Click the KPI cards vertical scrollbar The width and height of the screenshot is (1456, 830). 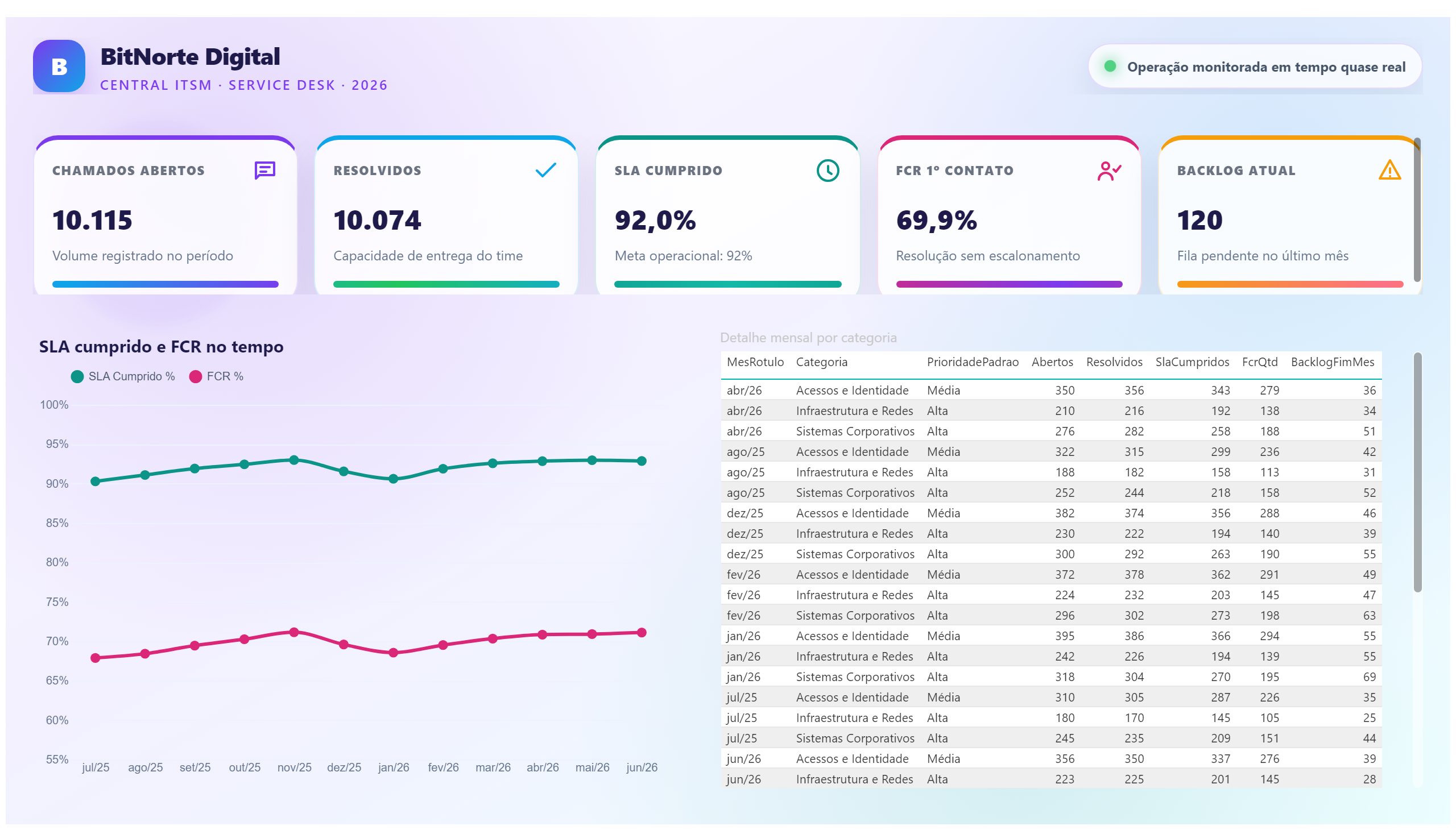[x=1417, y=210]
